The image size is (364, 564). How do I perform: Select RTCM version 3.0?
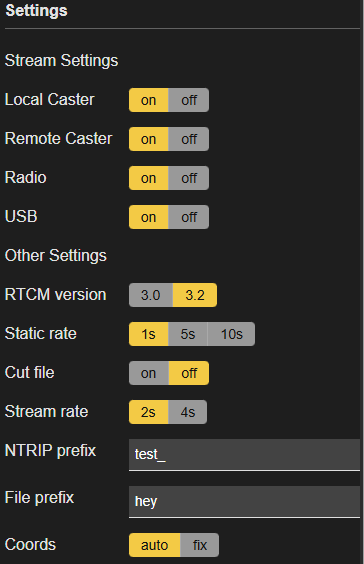click(151, 295)
